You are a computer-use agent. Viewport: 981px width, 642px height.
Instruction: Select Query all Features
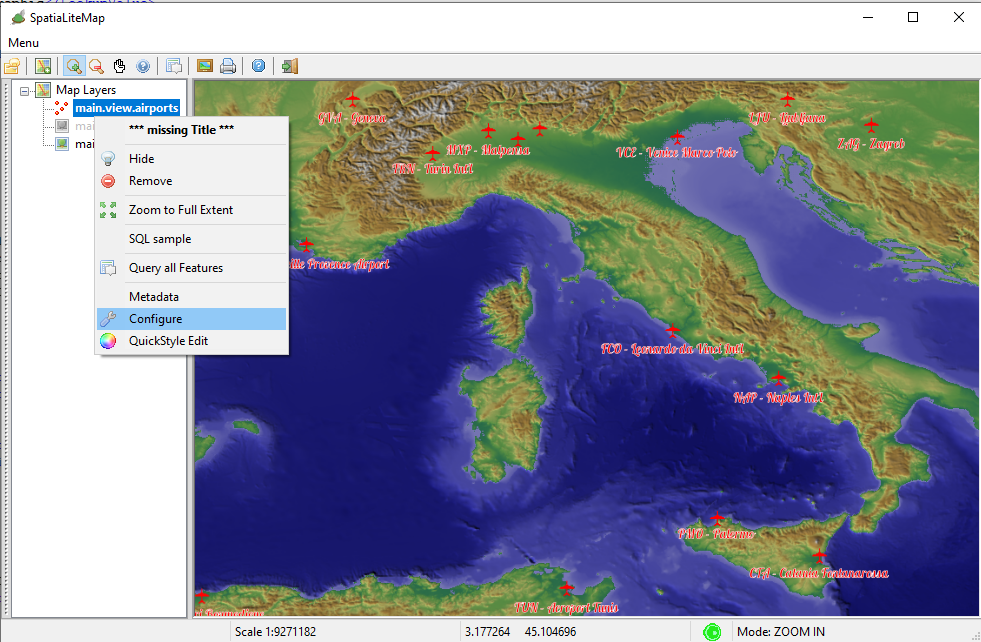click(191, 268)
